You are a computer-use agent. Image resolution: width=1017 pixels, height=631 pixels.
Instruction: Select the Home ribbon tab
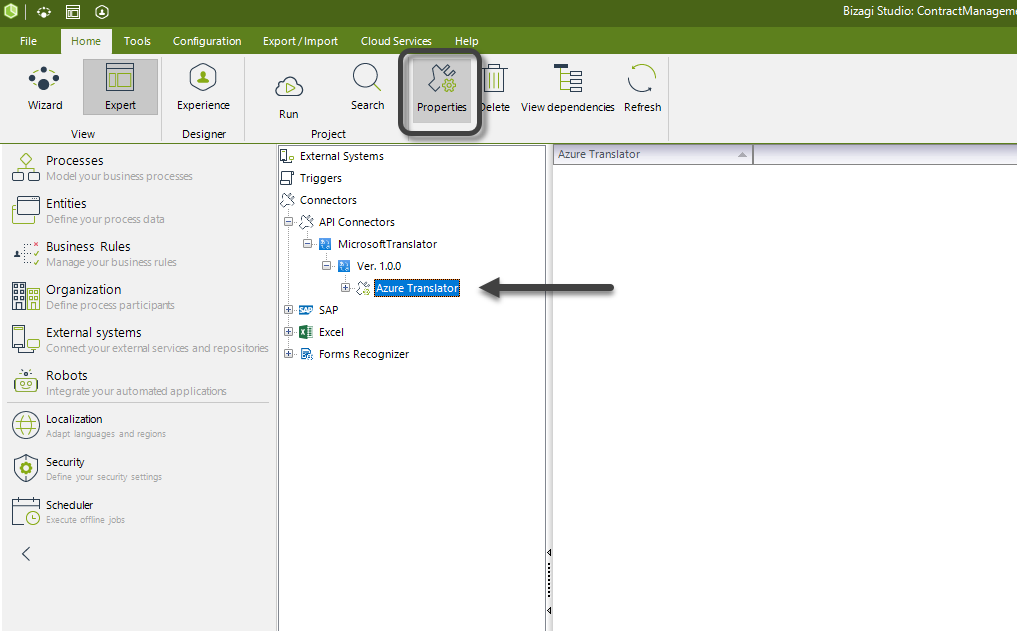click(x=86, y=41)
